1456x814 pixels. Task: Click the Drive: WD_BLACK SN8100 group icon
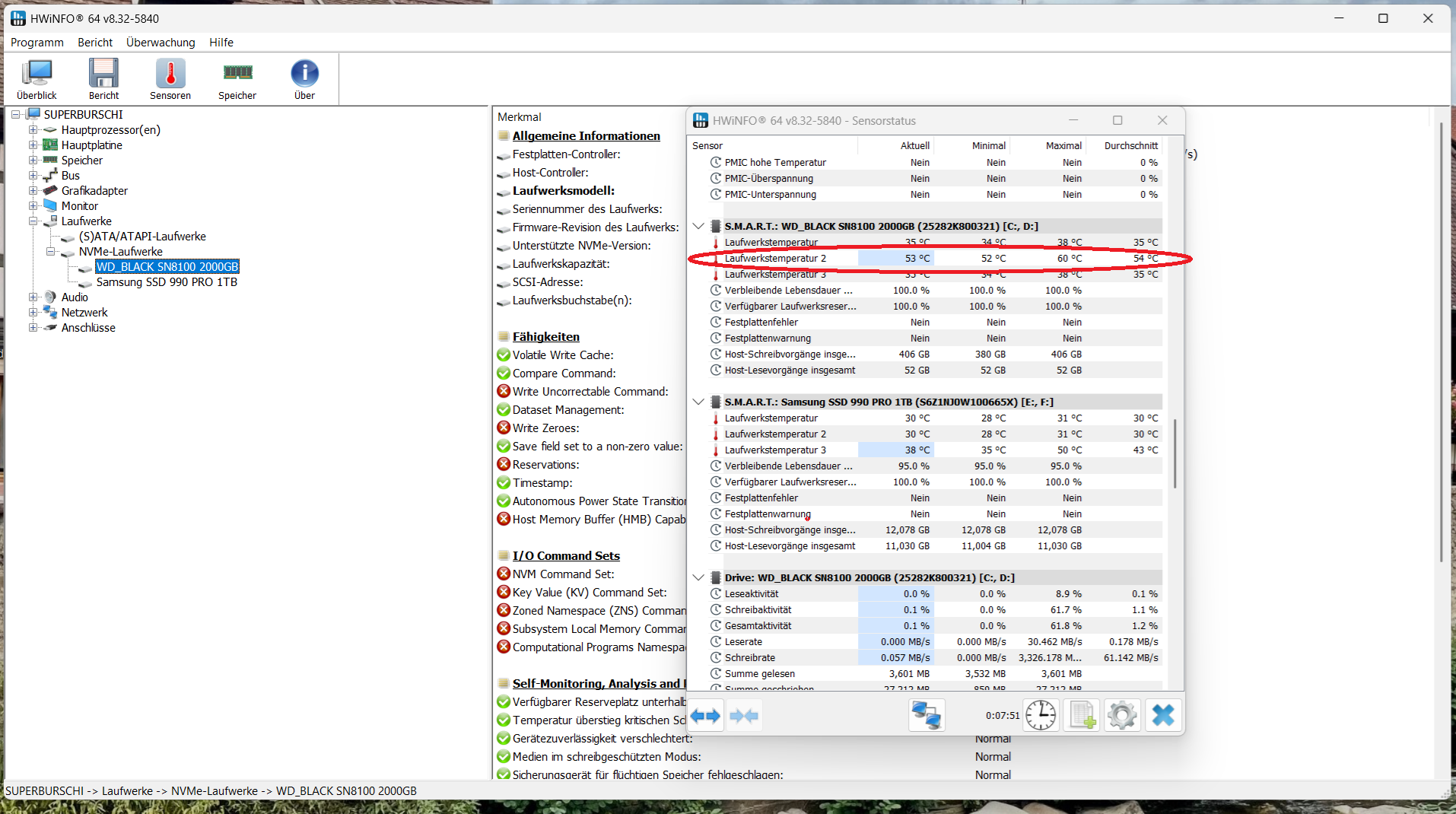[x=716, y=578]
